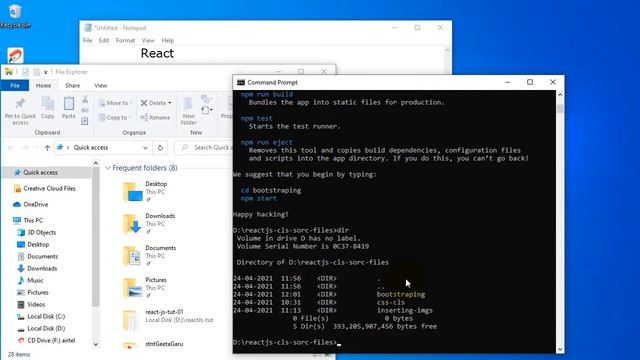640x360 pixels.
Task: Maximize the Command Prompt window
Action: (530, 82)
